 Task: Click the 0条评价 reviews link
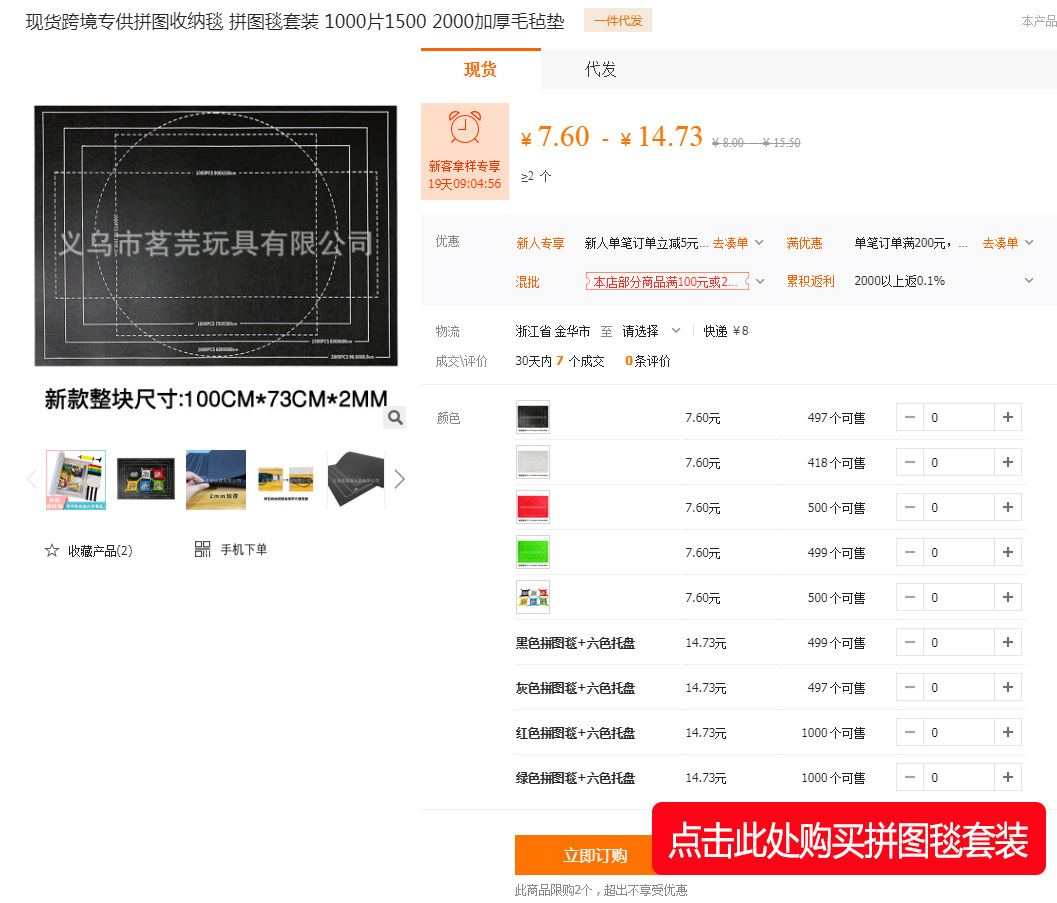pyautogui.click(x=647, y=361)
